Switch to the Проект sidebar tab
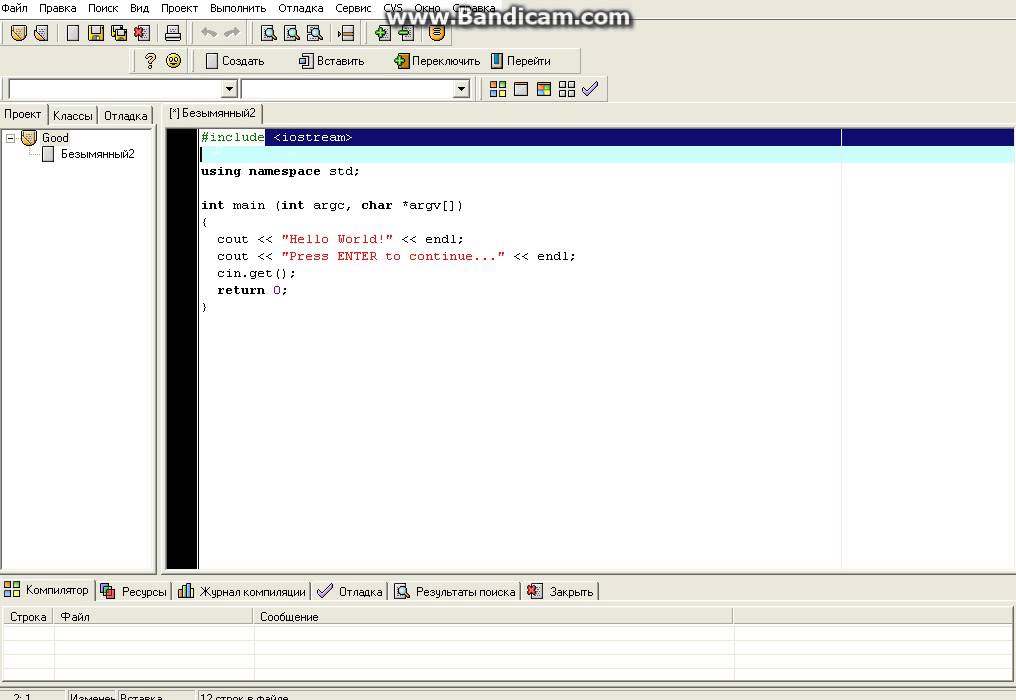 click(23, 115)
